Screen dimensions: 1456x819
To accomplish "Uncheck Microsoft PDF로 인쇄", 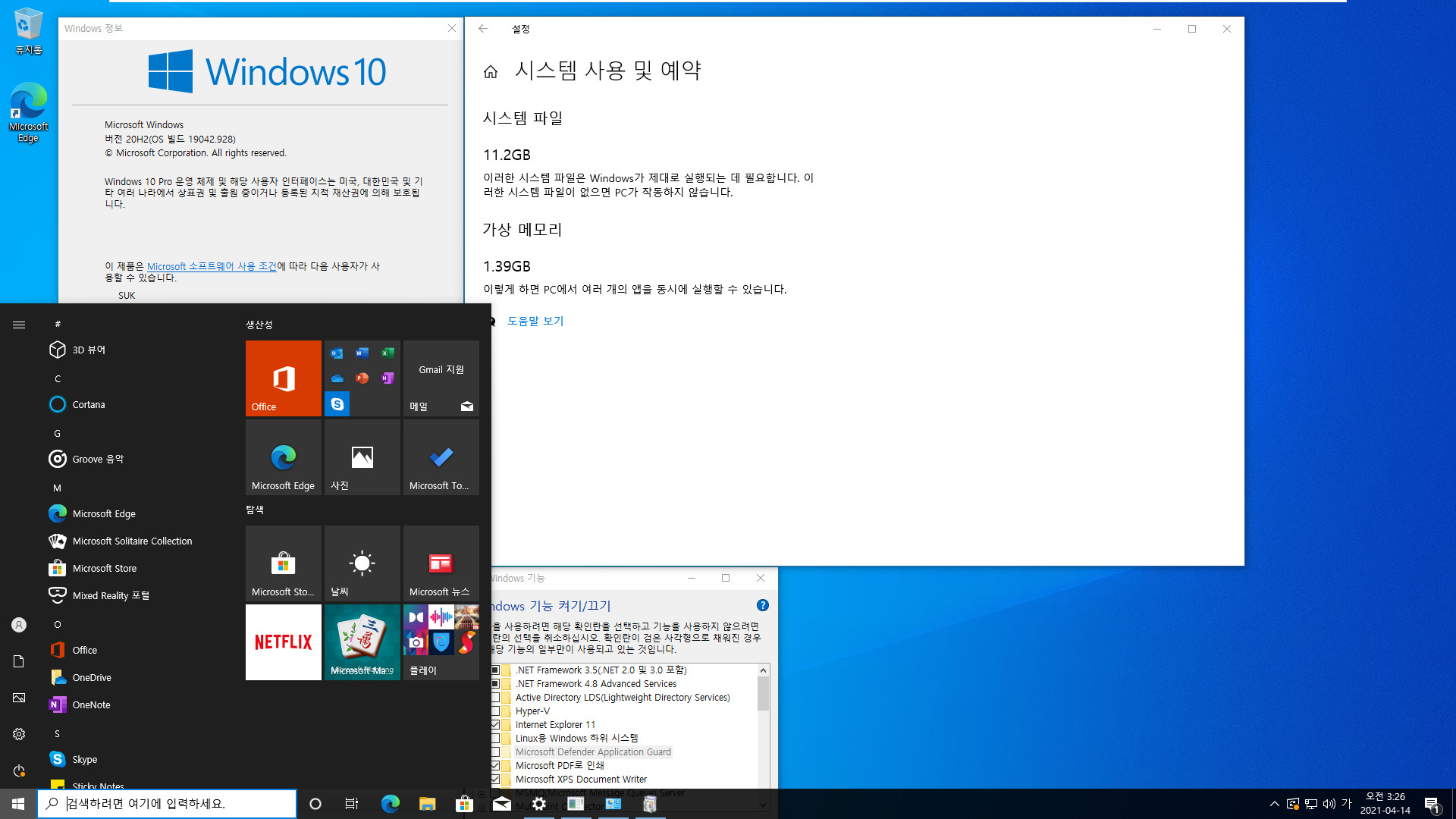I will [495, 766].
